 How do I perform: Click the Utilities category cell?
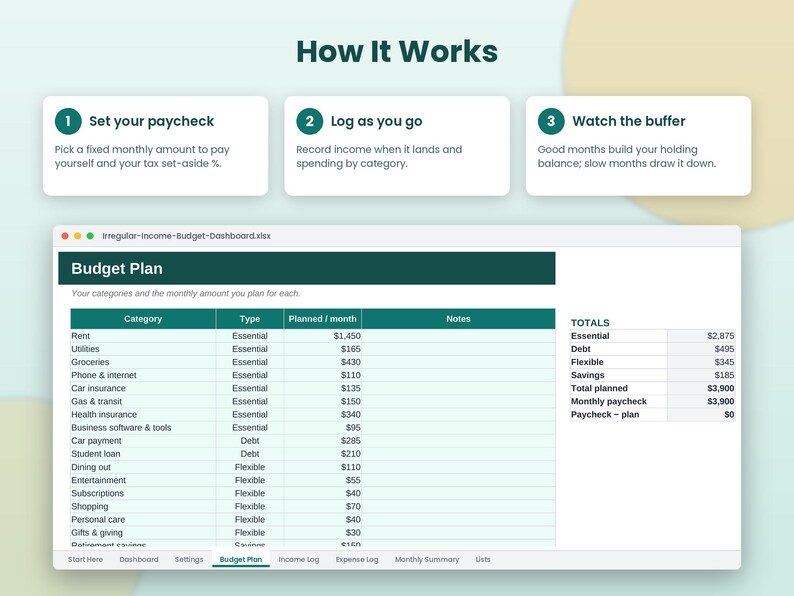[x=143, y=349]
